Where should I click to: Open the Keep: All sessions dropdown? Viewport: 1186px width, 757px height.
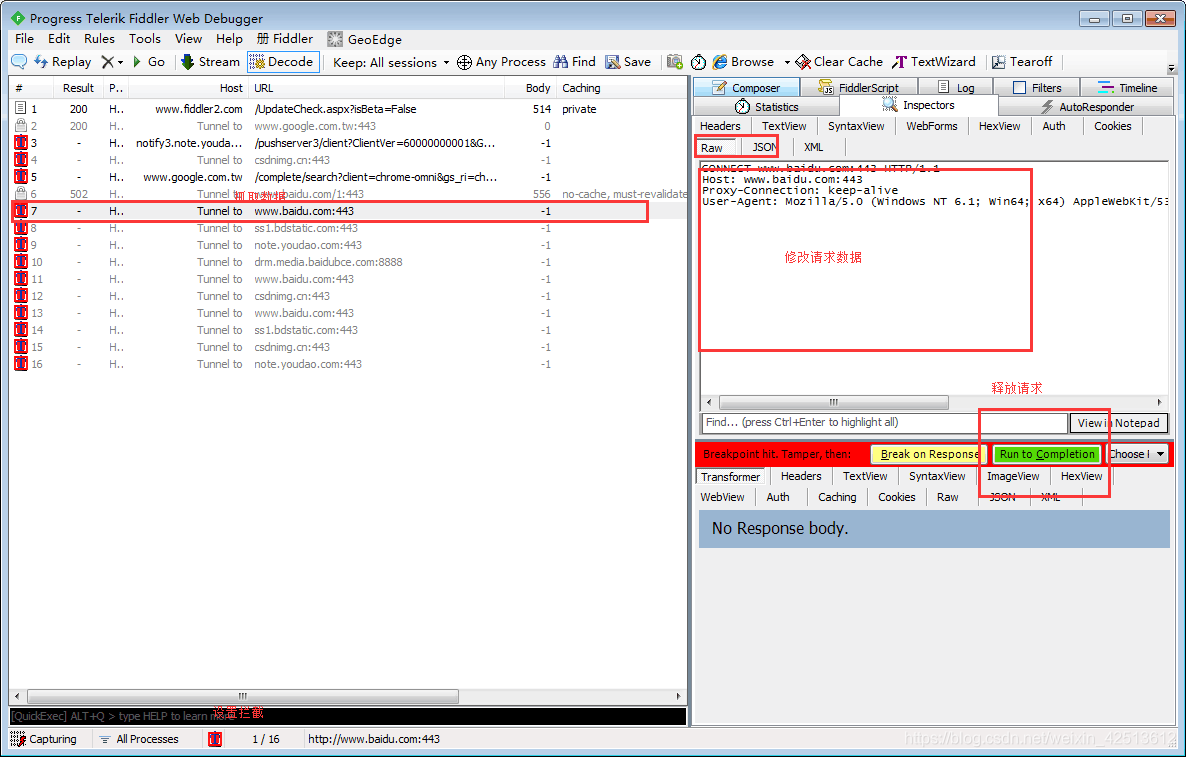pos(391,63)
